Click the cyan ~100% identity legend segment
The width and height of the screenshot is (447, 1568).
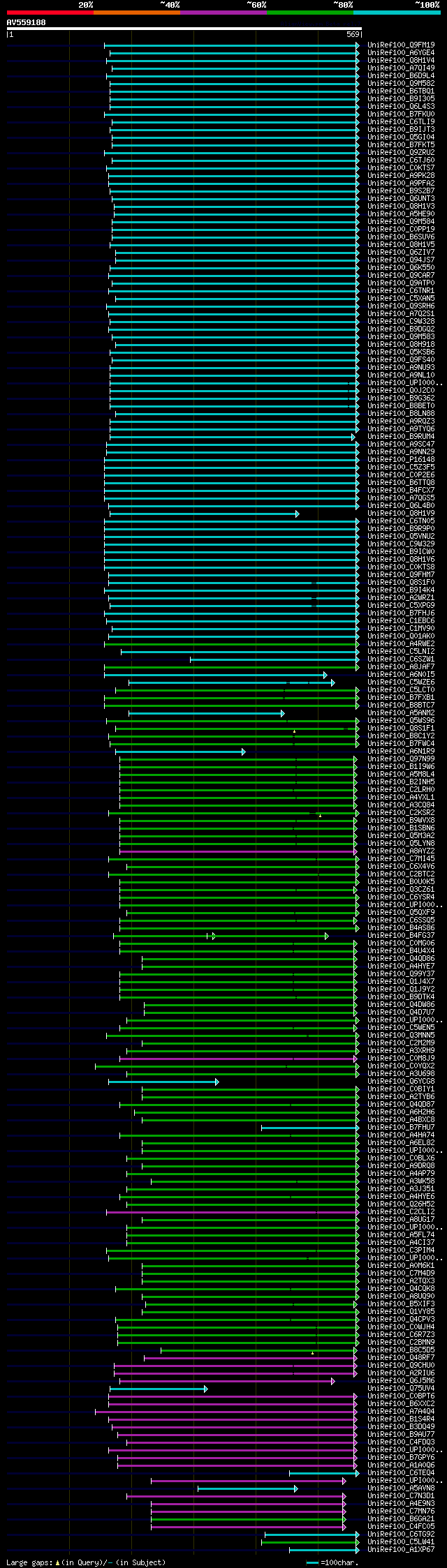(x=397, y=13)
